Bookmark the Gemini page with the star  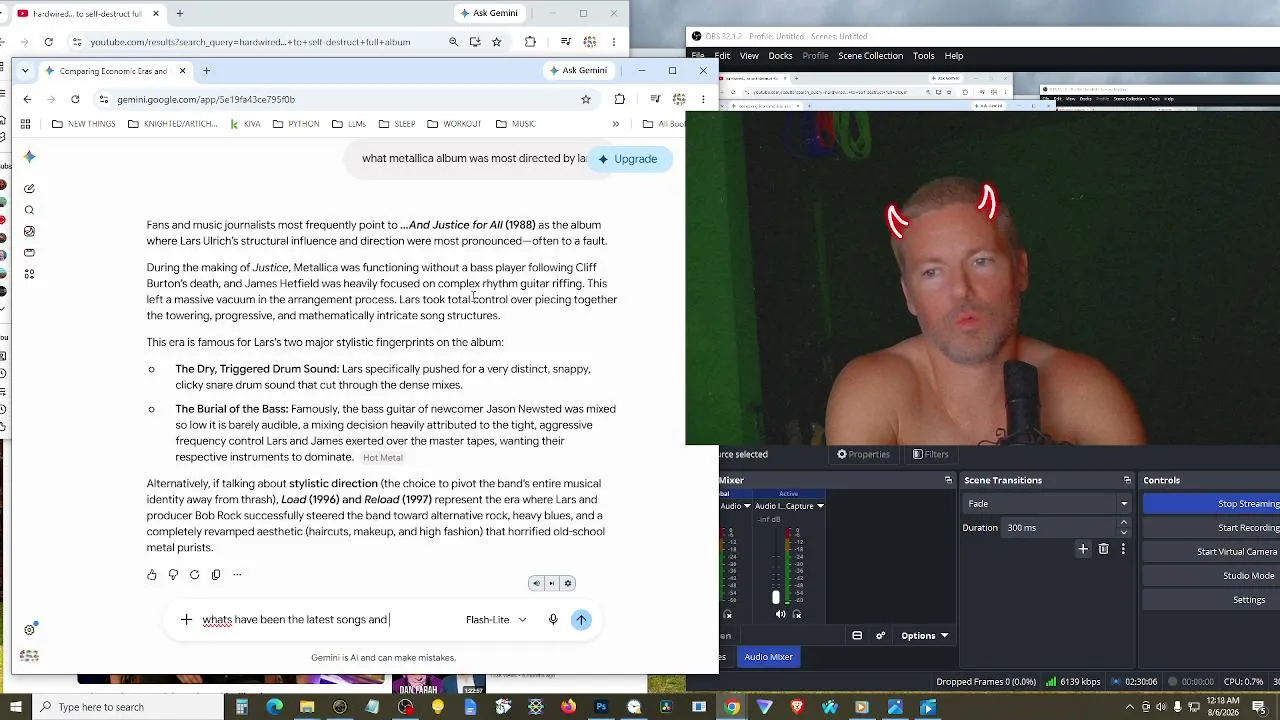click(x=586, y=99)
